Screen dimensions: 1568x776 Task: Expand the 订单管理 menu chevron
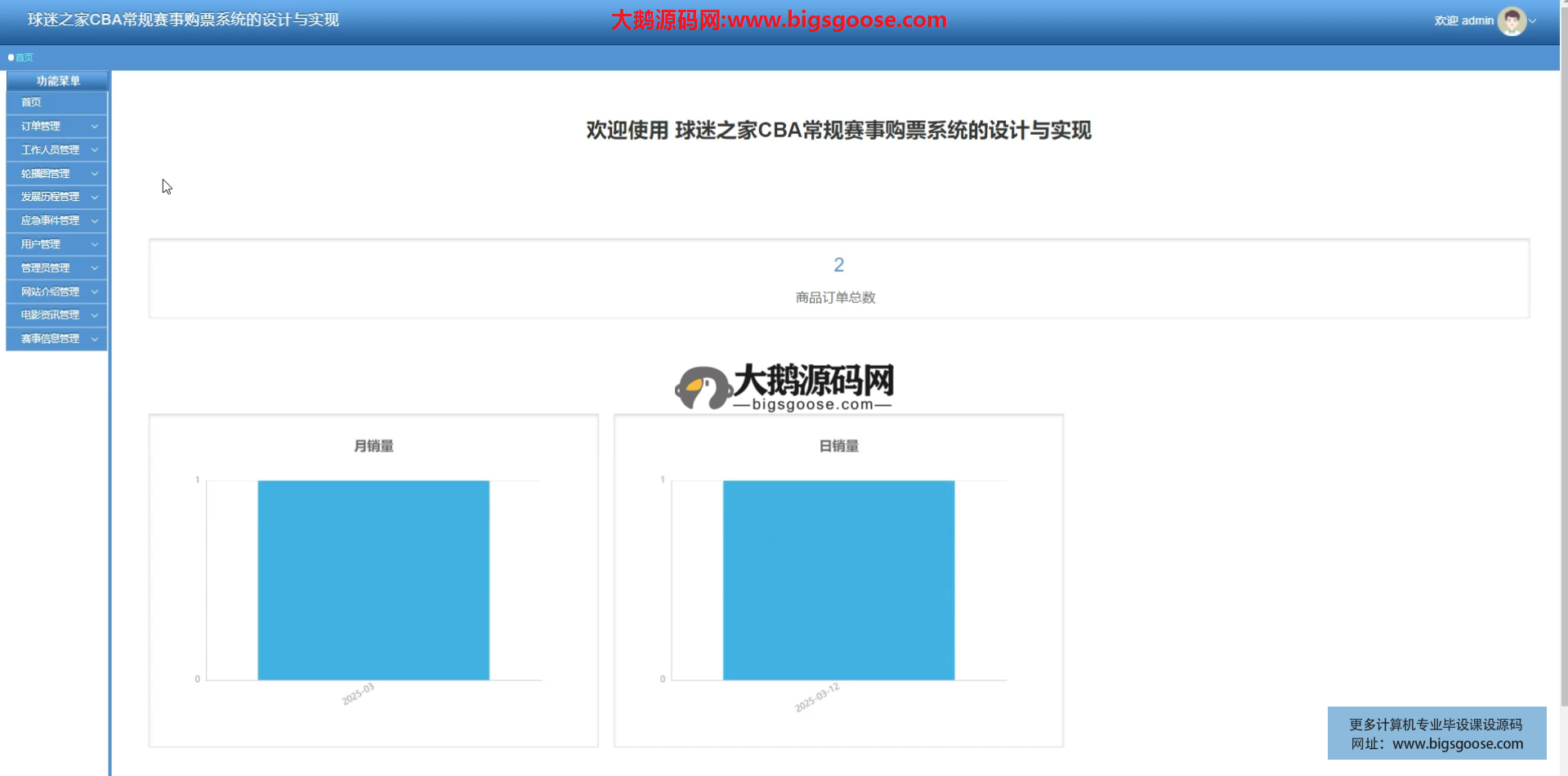[x=95, y=127]
